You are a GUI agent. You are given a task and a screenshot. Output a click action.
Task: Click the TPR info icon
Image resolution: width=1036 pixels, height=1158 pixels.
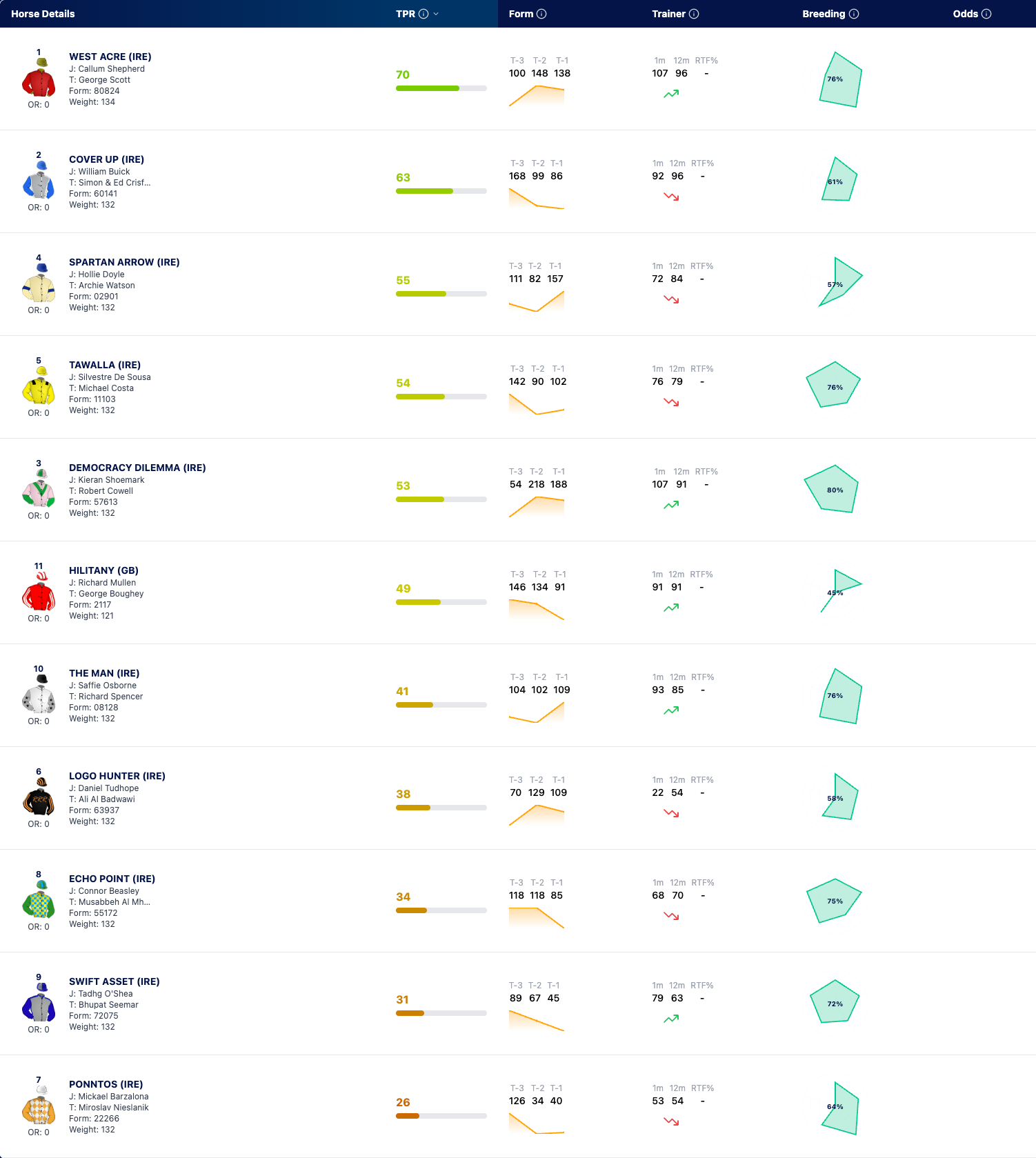click(424, 14)
